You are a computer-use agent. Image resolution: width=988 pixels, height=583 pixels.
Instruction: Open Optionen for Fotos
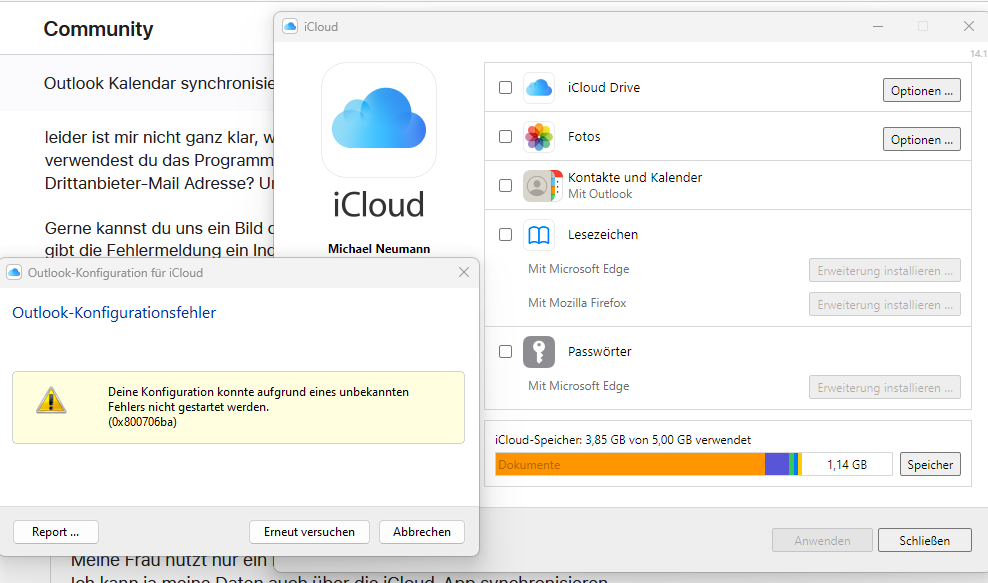pos(921,140)
